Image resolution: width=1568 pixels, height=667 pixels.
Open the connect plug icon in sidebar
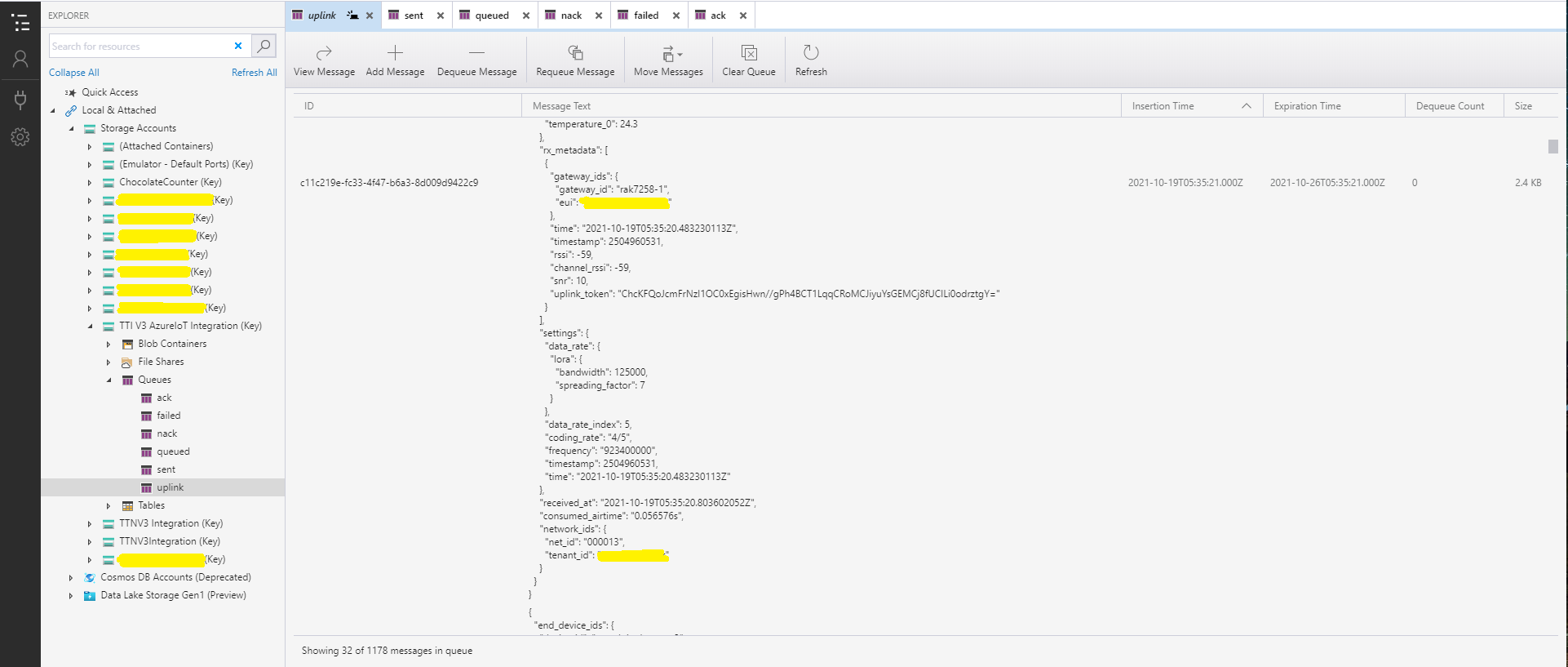point(20,100)
